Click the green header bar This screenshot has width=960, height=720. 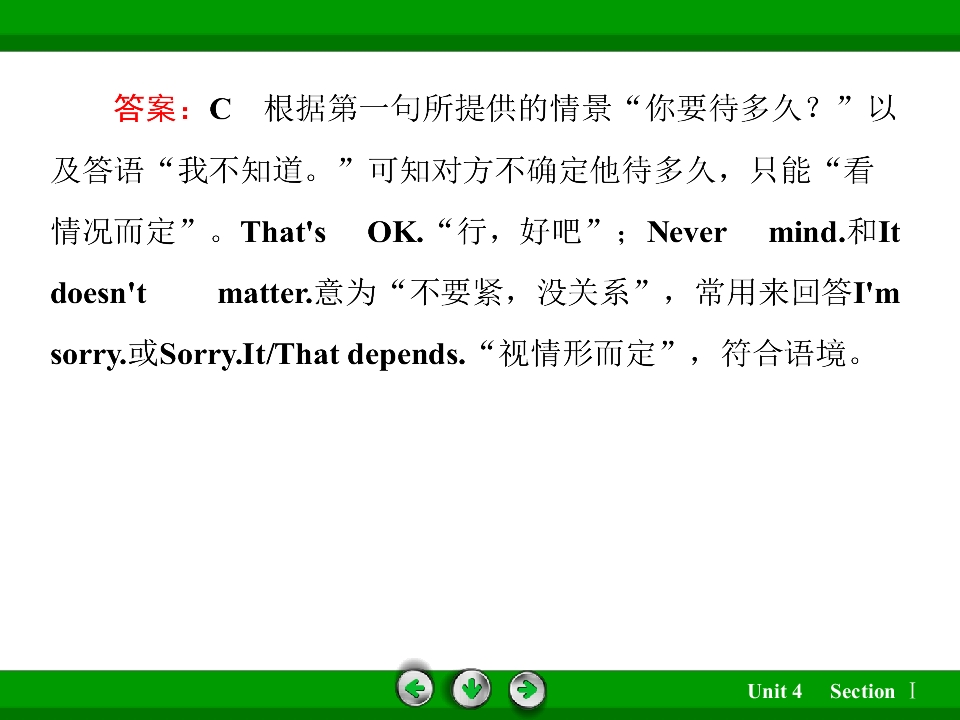[480, 25]
